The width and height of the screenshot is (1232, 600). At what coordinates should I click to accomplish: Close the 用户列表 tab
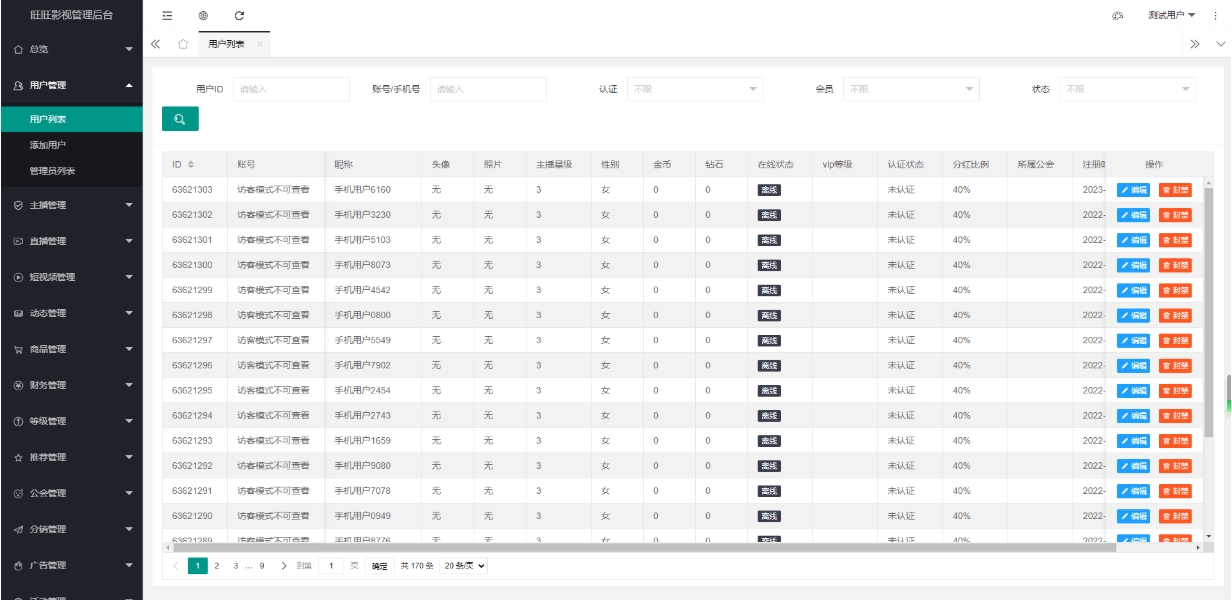coord(259,45)
